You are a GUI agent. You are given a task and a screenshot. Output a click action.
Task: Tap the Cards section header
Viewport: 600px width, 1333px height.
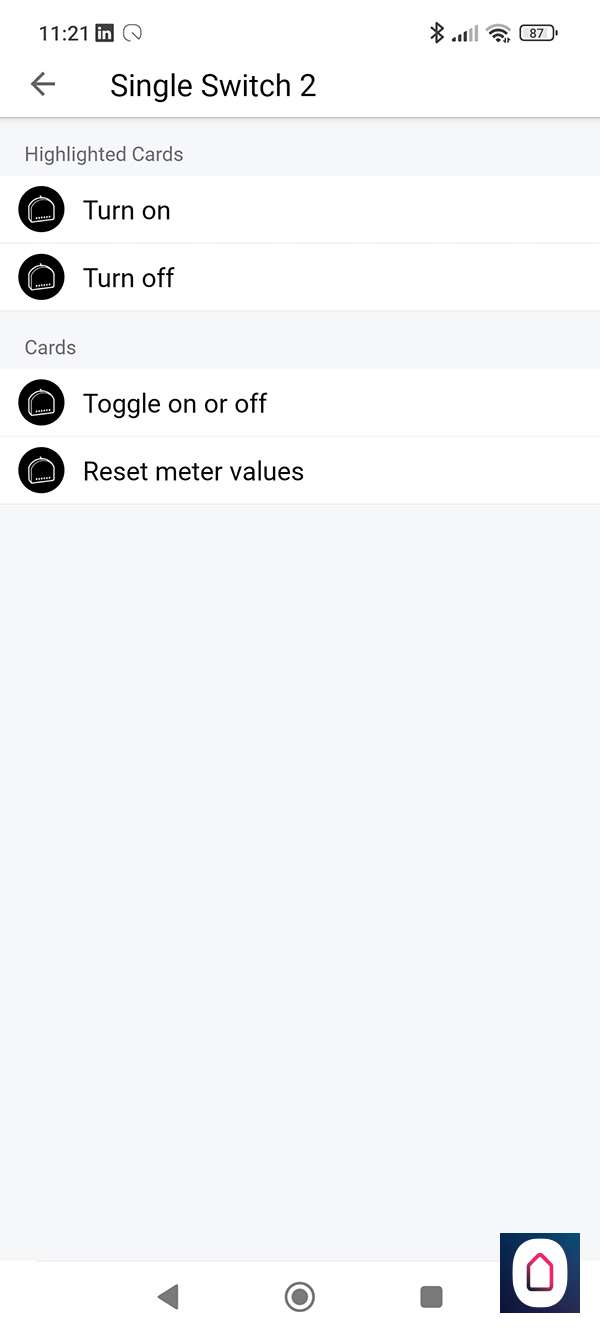(x=50, y=347)
